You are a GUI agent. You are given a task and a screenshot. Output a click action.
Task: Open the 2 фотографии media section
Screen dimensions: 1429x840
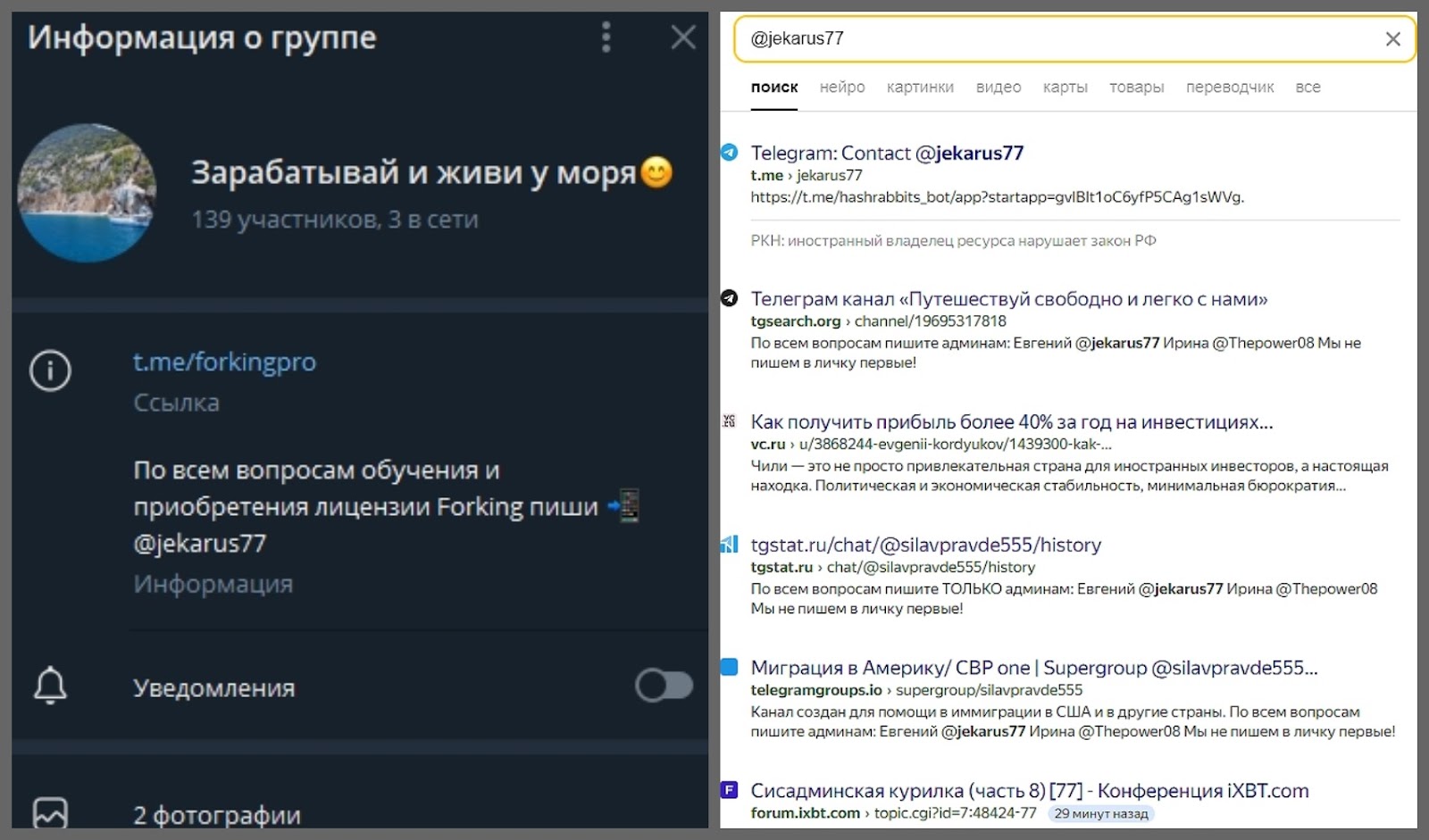(x=217, y=815)
